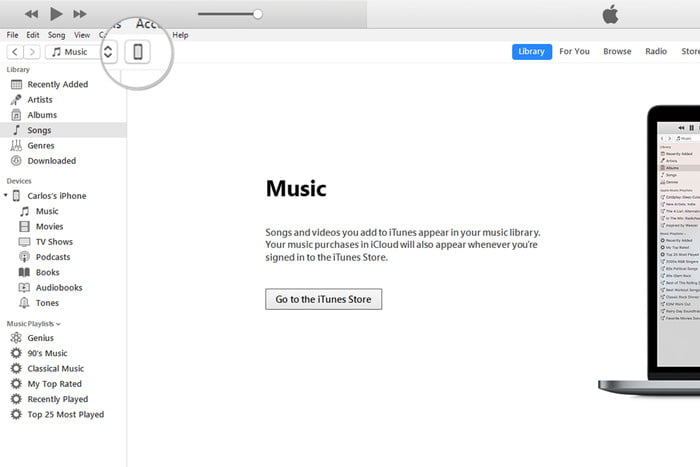Click the Recently Added calendar icon
Viewport: 700px width, 467px height.
(x=16, y=84)
